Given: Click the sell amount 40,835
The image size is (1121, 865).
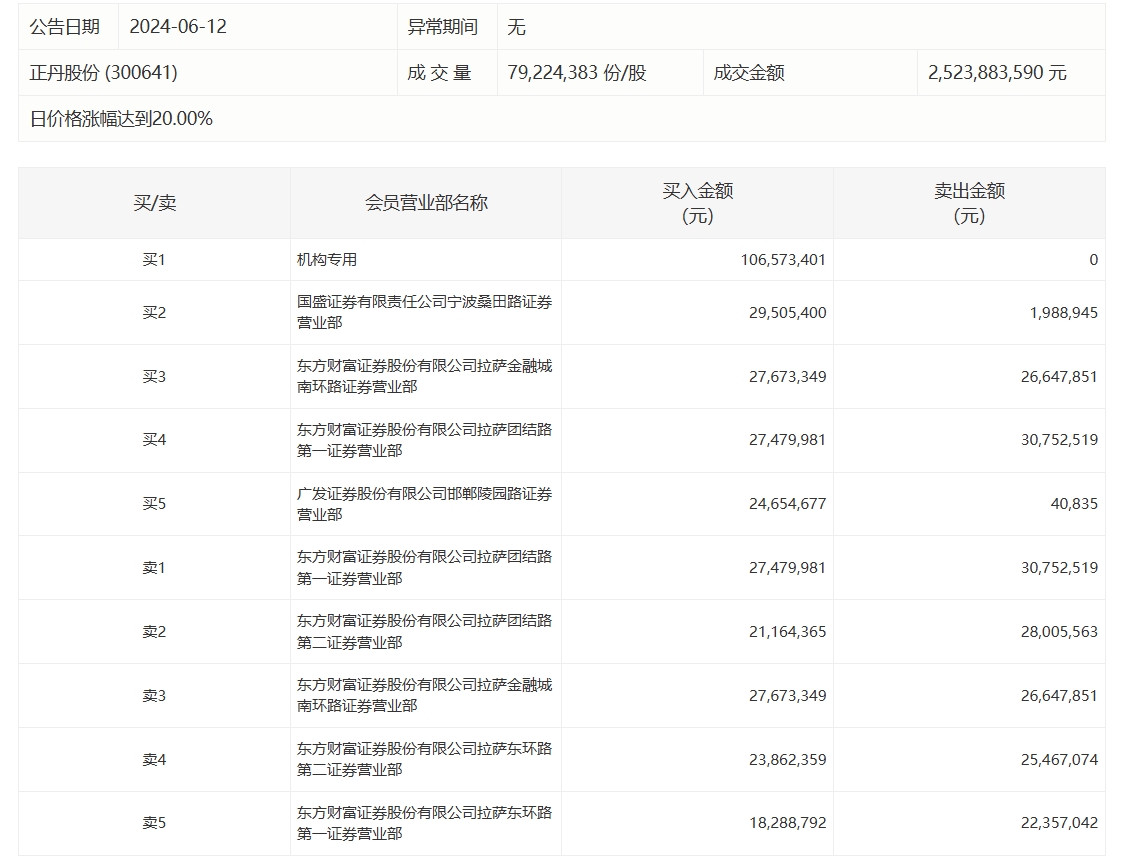Looking at the screenshot, I should [x=1077, y=504].
